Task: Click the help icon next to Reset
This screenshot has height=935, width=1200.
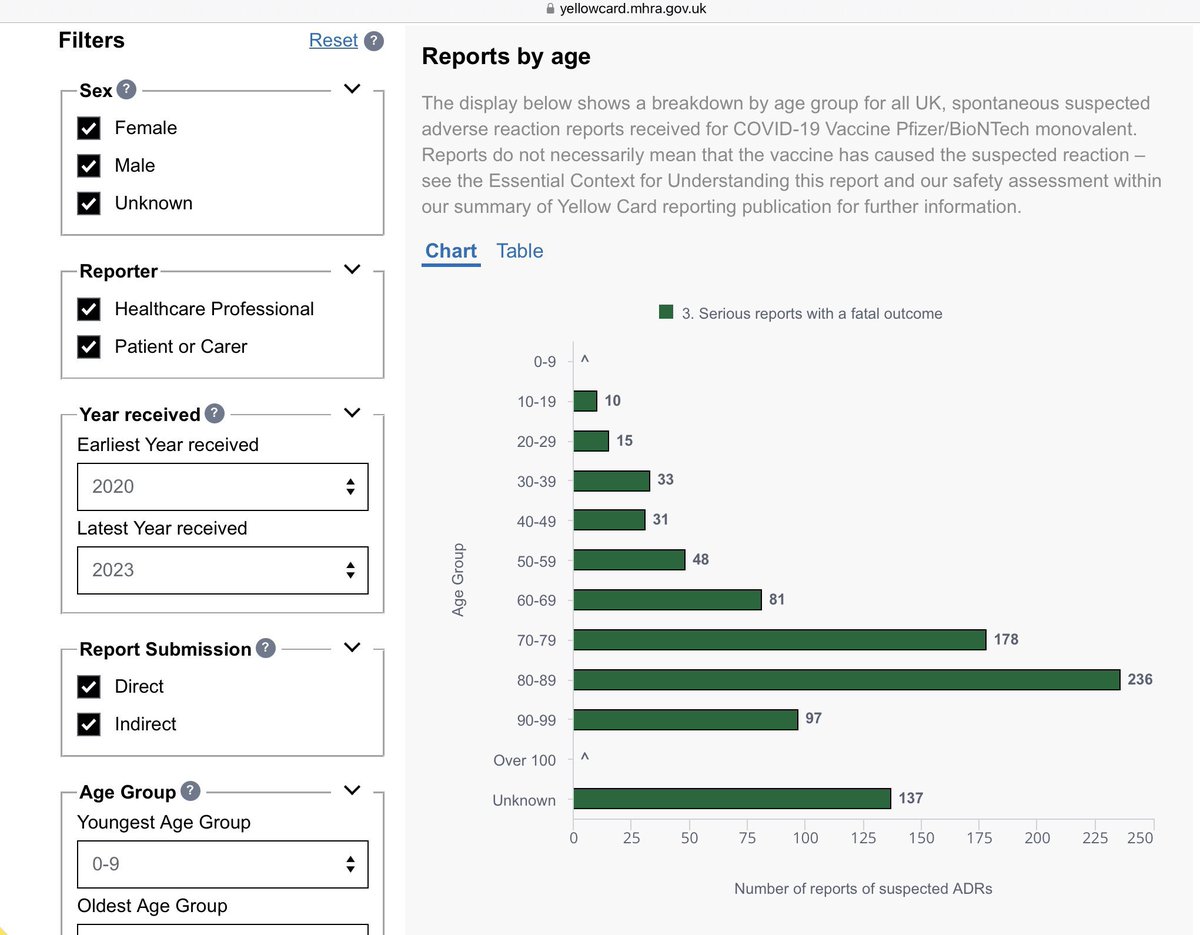Action: tap(373, 41)
